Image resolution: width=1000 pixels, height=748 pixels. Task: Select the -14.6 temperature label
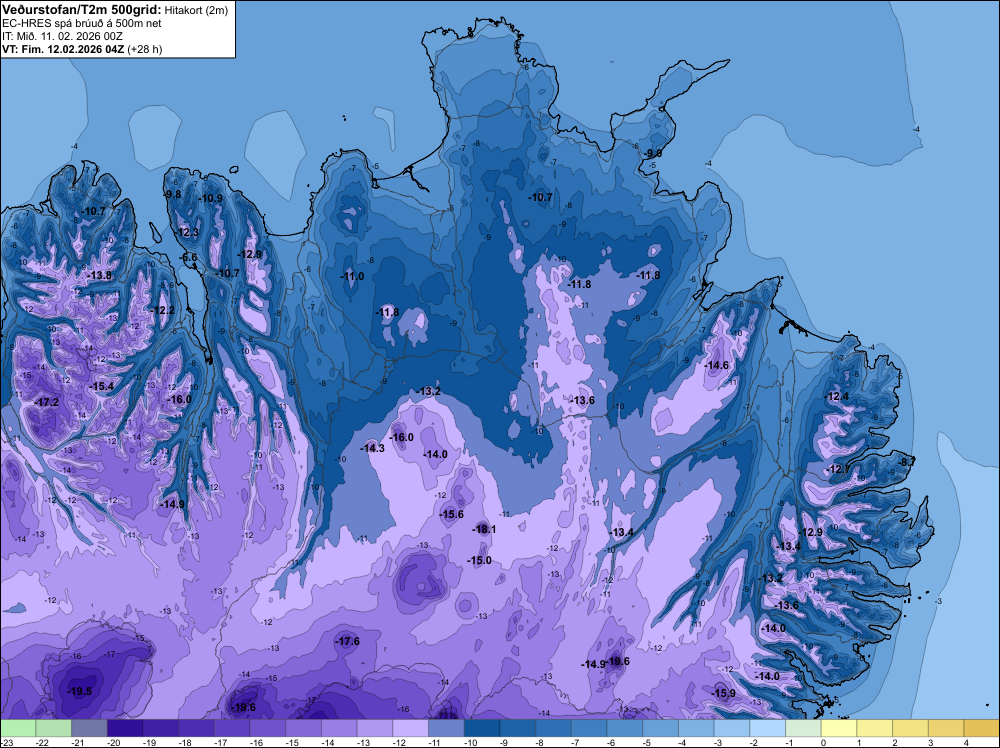(x=716, y=365)
